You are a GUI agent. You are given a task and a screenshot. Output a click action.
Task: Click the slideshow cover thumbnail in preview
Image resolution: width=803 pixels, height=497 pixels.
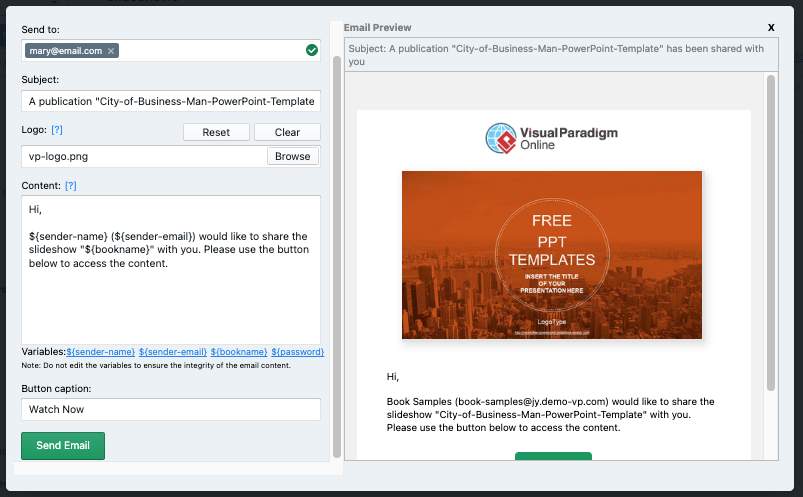551,255
